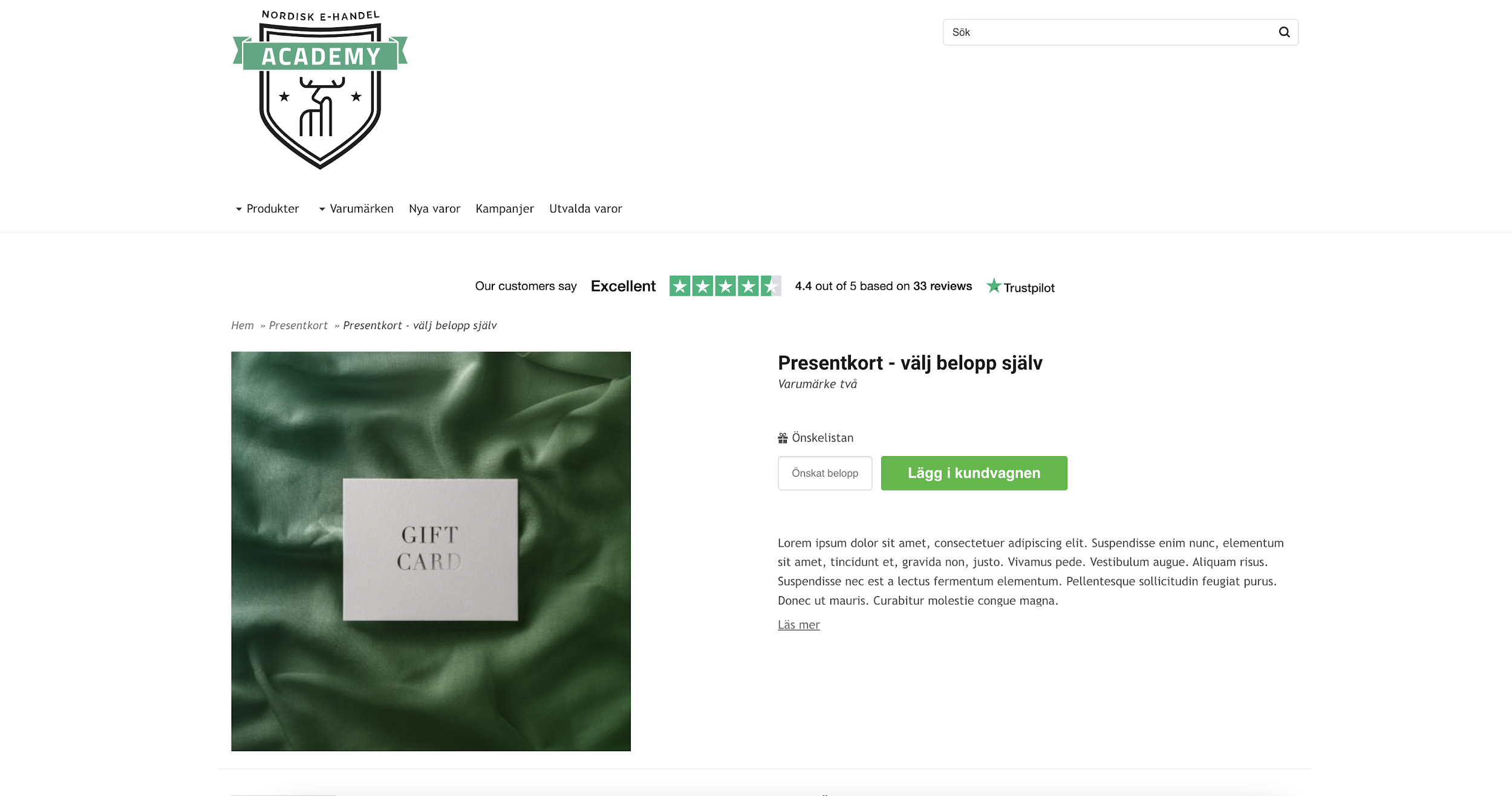Open the Nya varor menu item
The image size is (1512, 796).
coord(434,209)
